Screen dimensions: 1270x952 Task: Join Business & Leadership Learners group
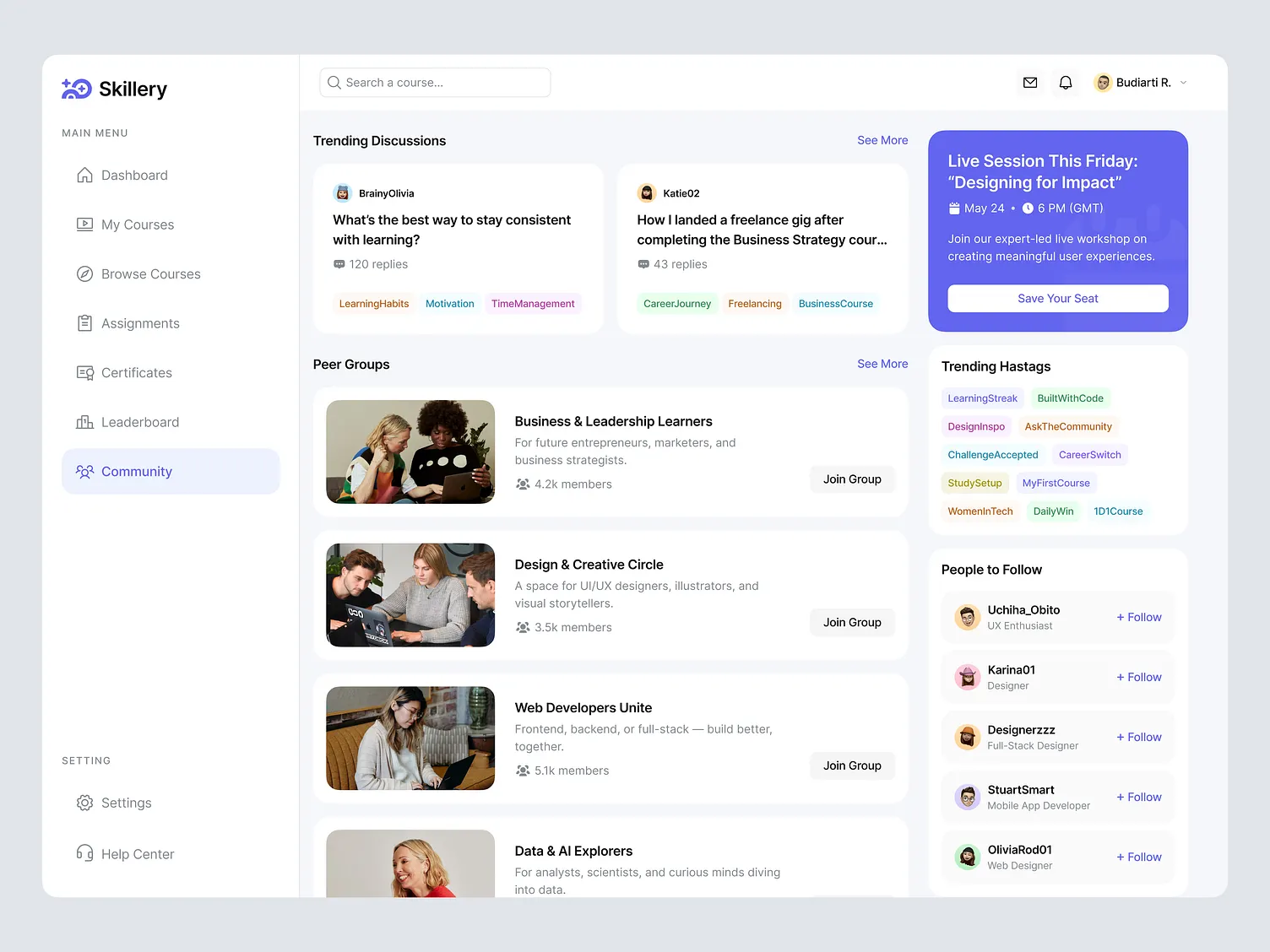click(x=852, y=479)
